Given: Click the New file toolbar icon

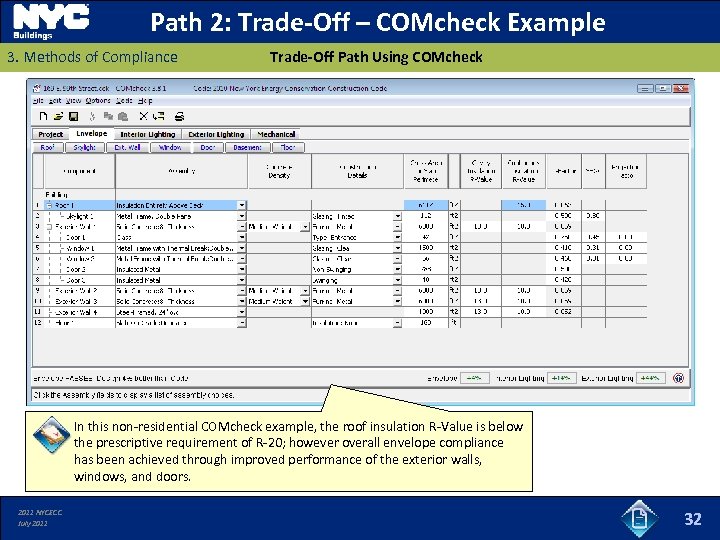Looking at the screenshot, I should pos(43,116).
